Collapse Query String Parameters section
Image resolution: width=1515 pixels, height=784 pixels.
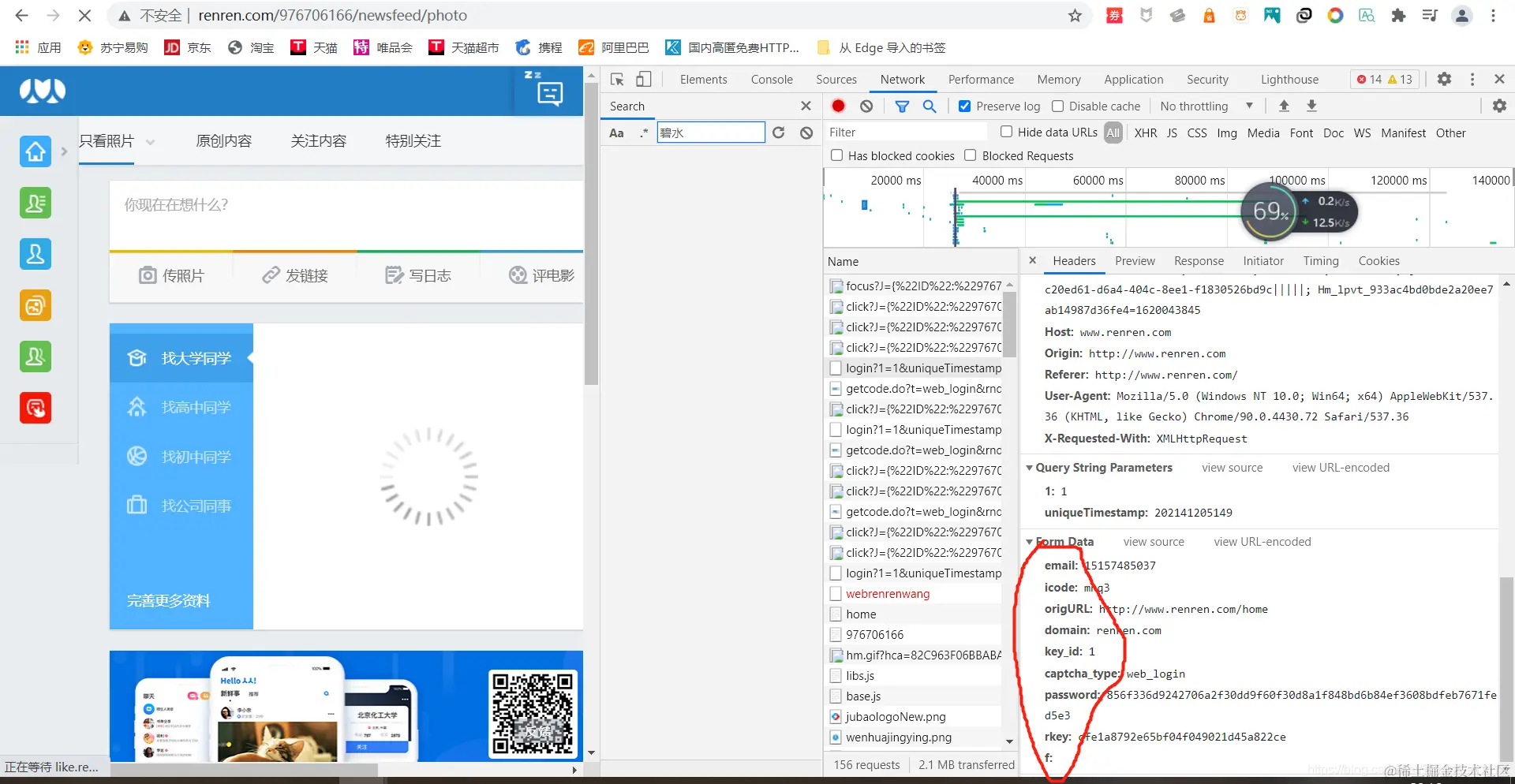click(x=1029, y=468)
